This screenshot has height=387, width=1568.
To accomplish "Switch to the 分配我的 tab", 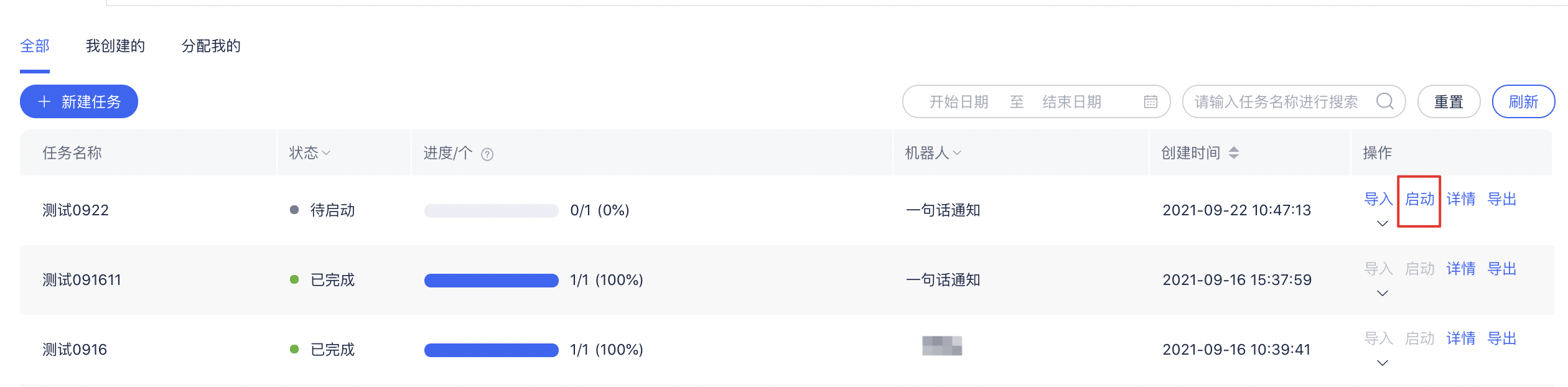I will pyautogui.click(x=211, y=46).
